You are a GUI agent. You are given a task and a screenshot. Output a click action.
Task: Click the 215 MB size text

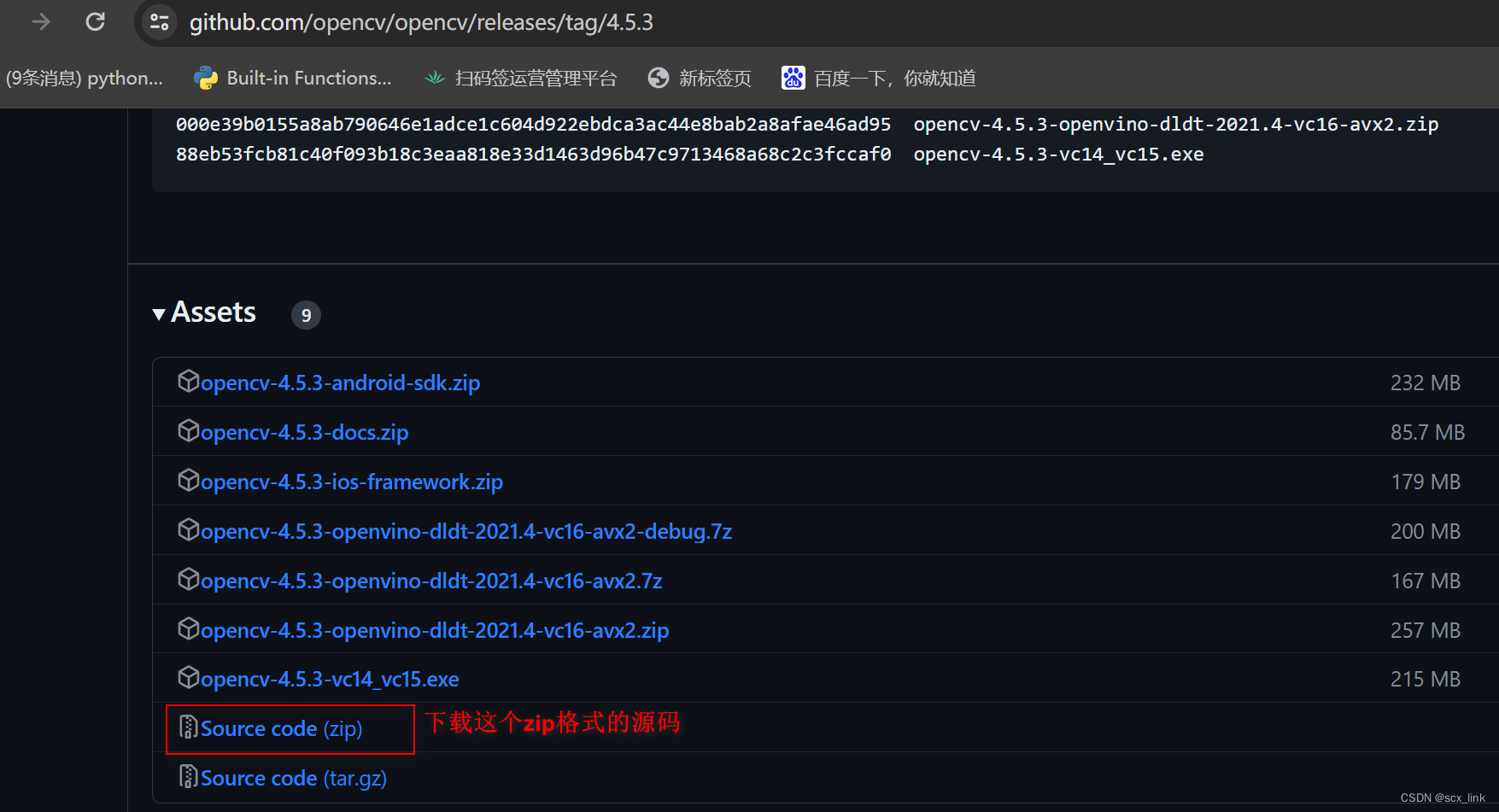point(1426,679)
